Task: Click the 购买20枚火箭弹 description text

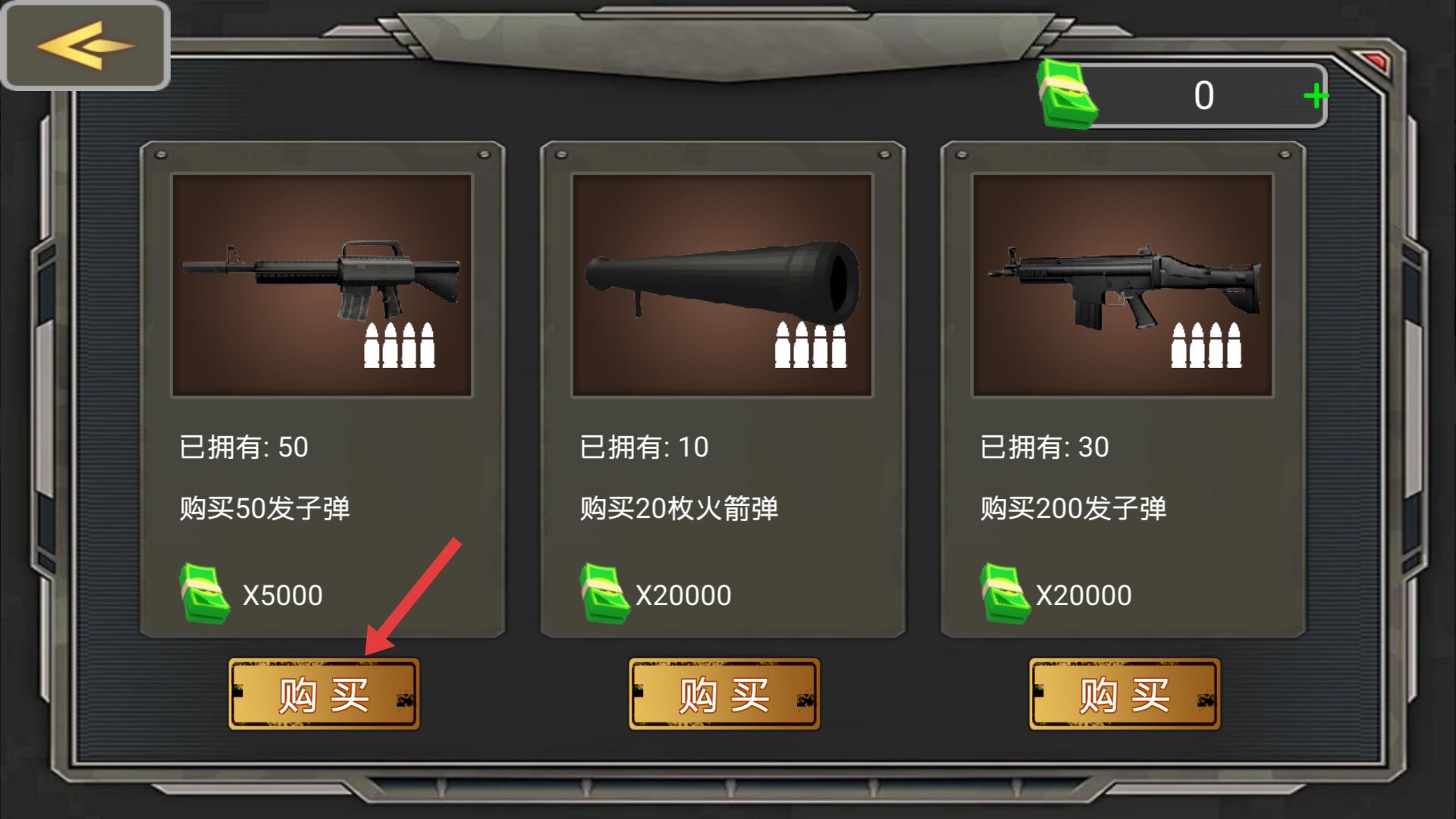Action: 679,508
